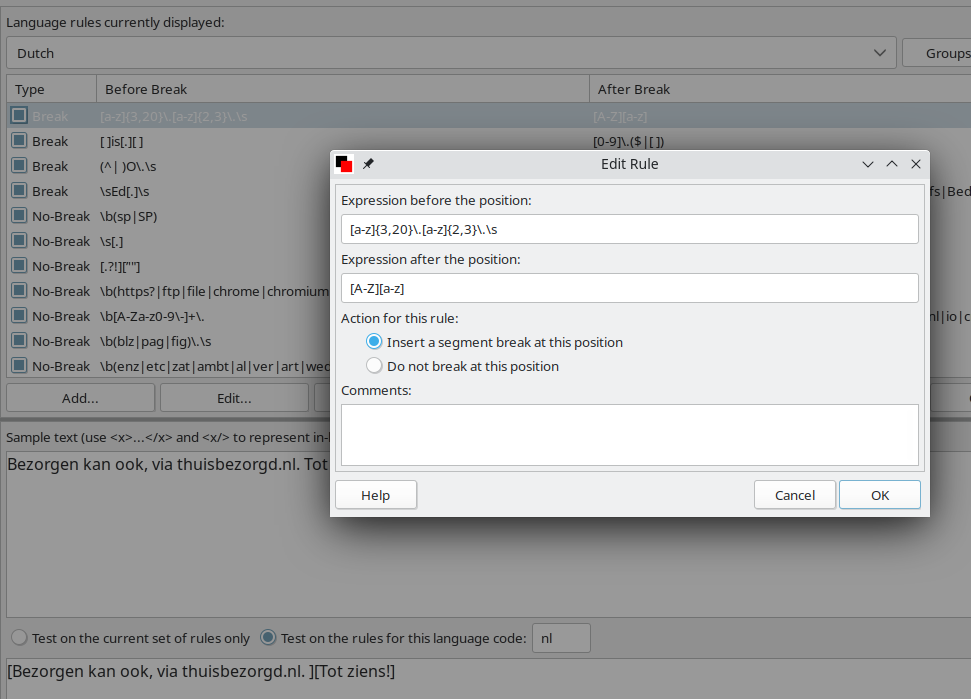Uncheck the No-Break rule \b(sp|SP)
The image size is (971, 699).
(19, 215)
